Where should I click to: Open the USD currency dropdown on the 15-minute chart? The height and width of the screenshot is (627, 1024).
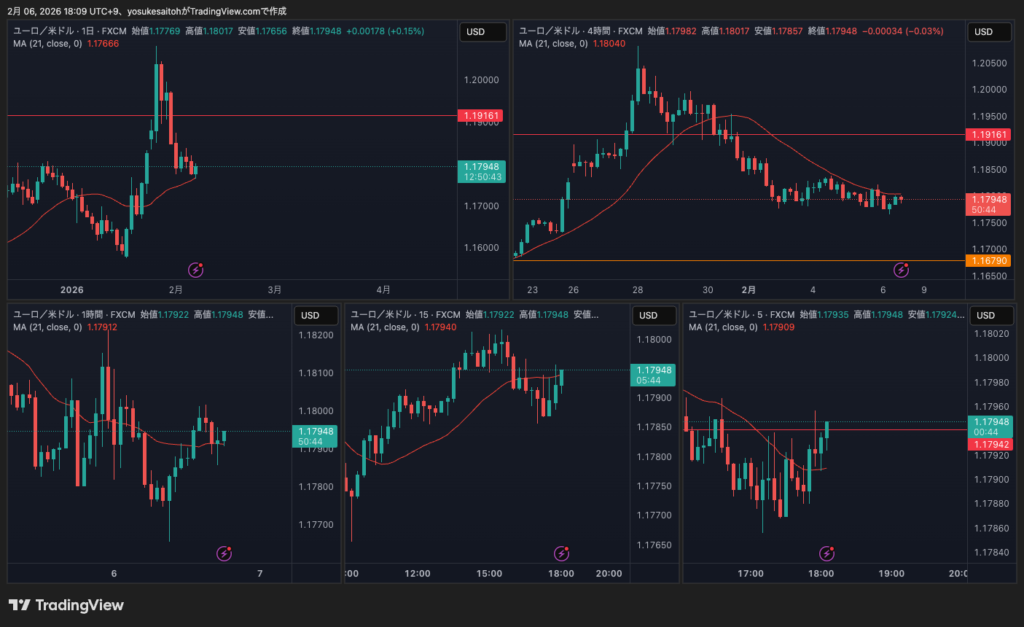click(649, 316)
